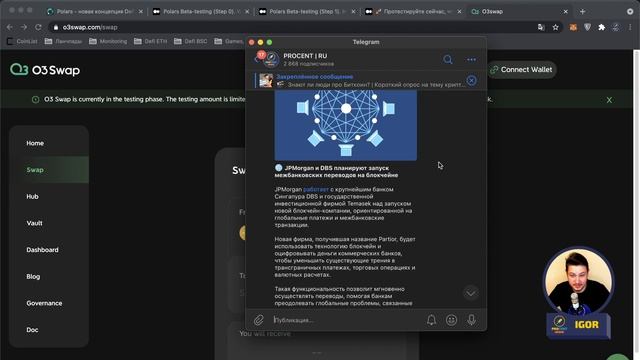Open Chrome's three-dot menu
640x360 pixels.
coord(630,27)
